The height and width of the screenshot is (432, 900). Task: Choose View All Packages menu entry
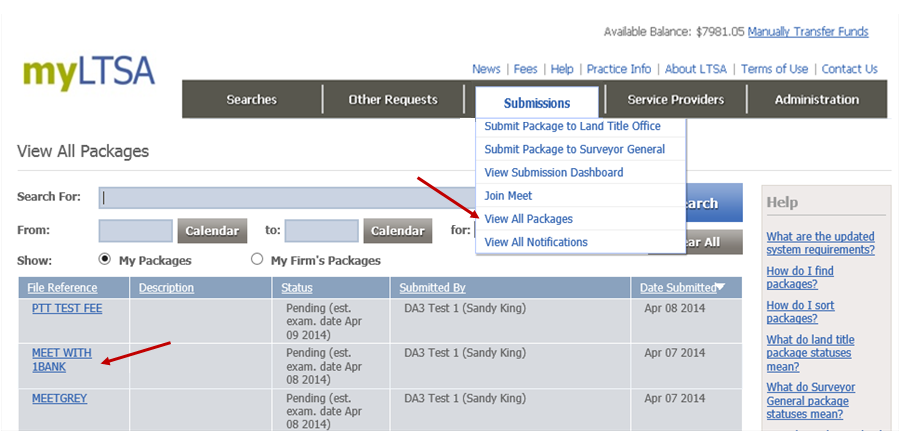click(529, 219)
